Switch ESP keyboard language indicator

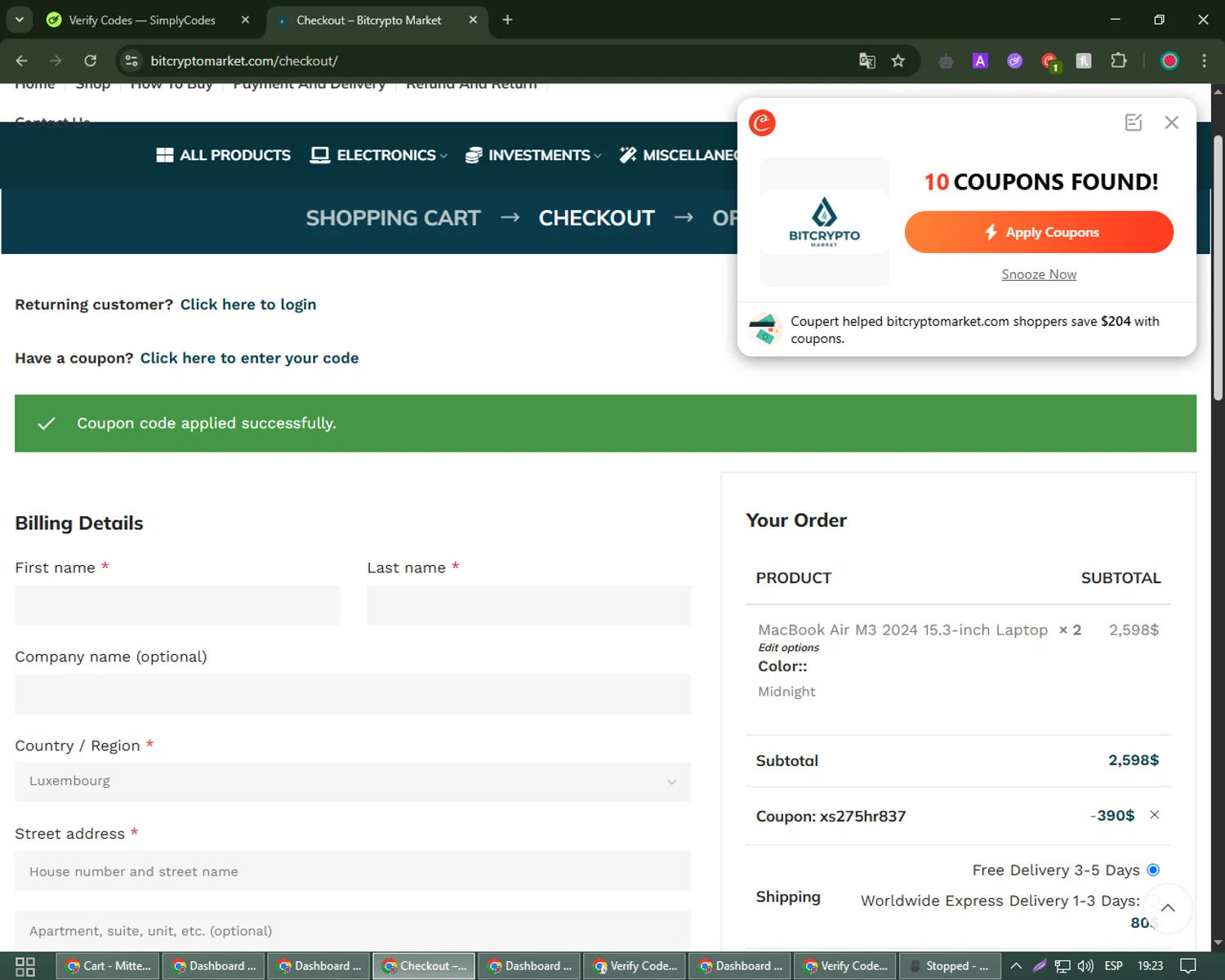(x=1113, y=966)
